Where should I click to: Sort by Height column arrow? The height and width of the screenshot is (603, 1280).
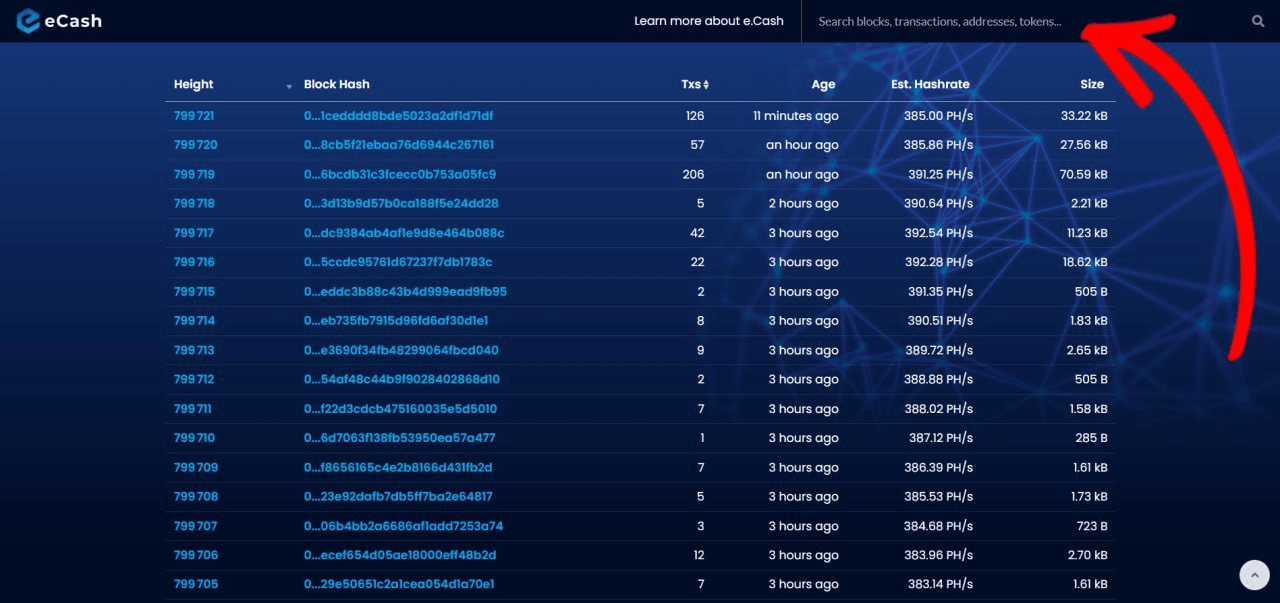pos(289,86)
